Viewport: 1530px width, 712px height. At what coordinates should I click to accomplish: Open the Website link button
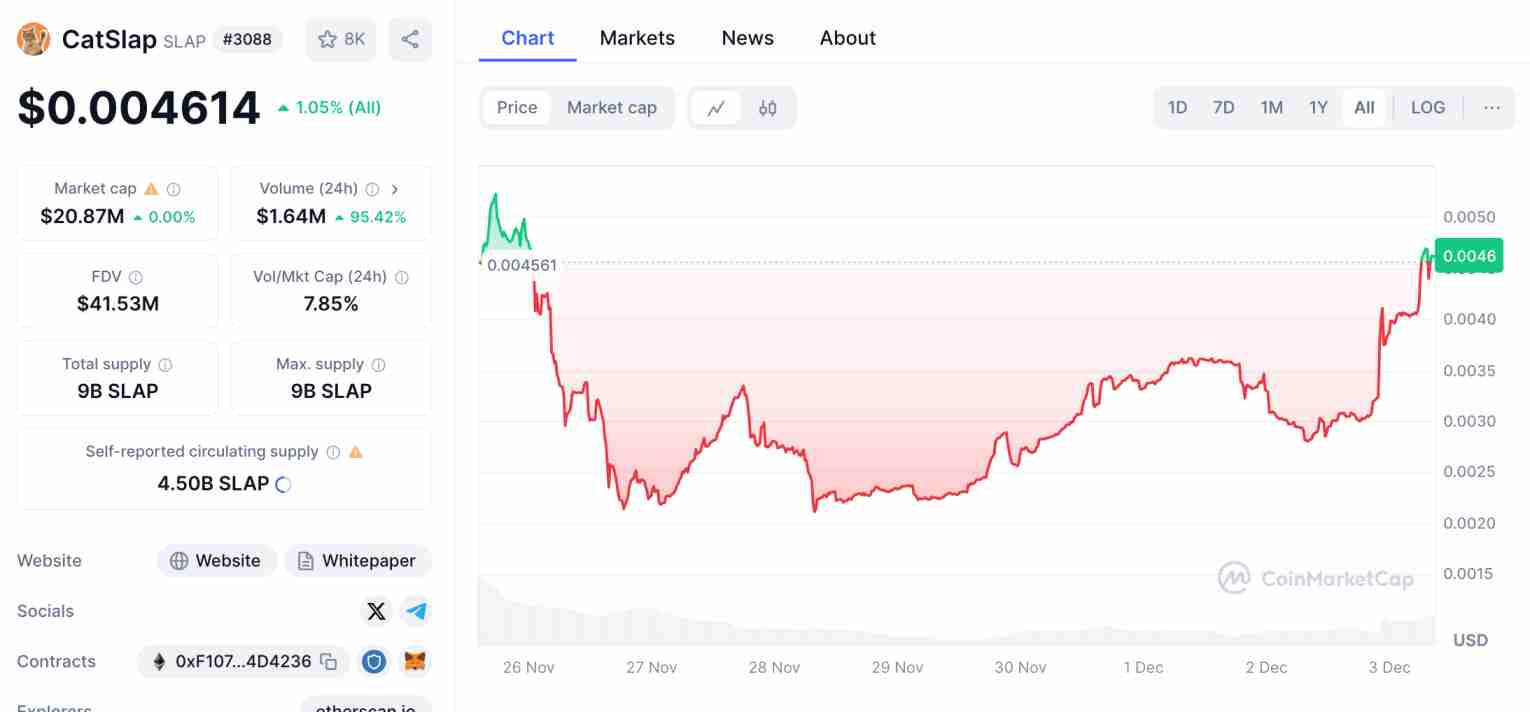[x=216, y=561]
